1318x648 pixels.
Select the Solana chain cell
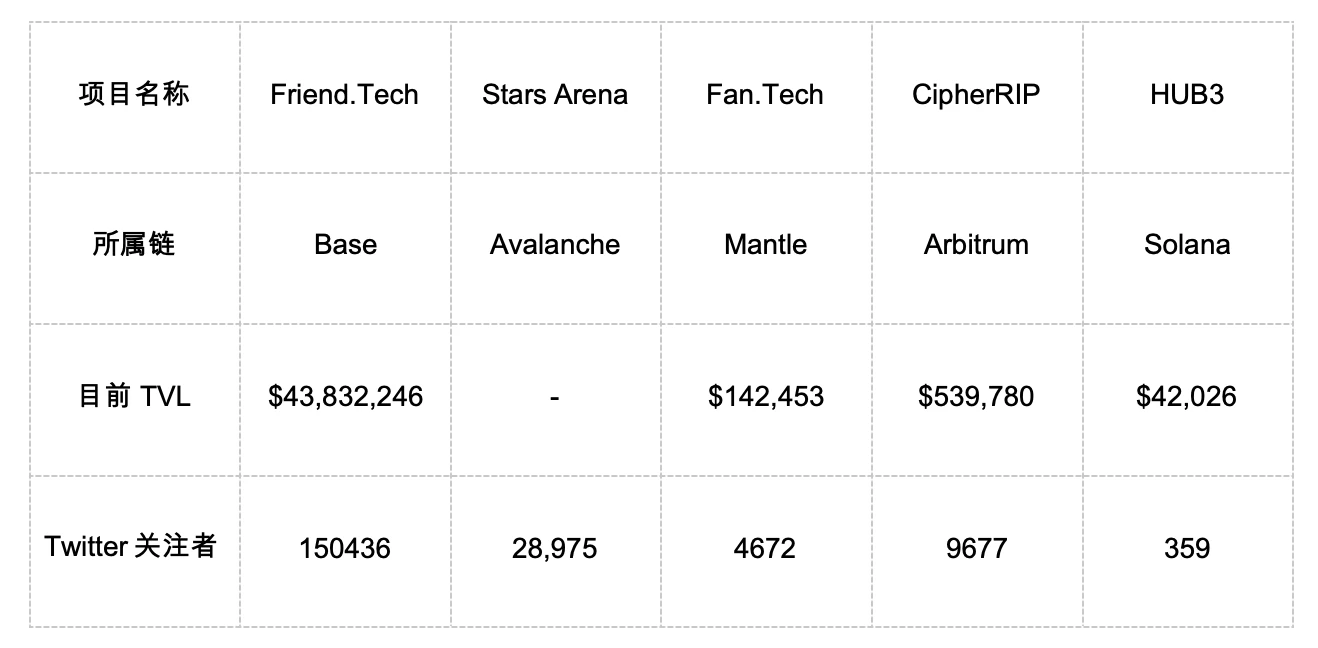click(1187, 245)
